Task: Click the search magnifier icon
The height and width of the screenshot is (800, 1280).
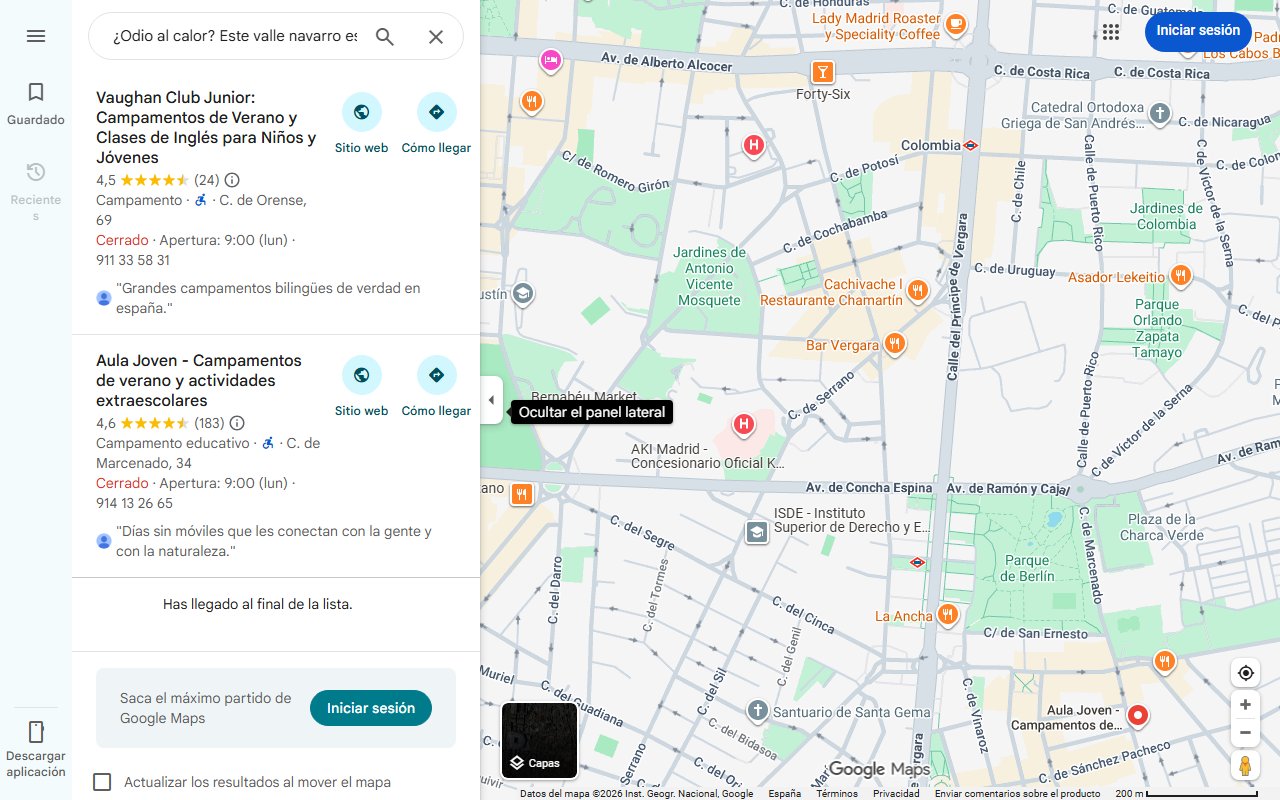Action: [x=385, y=37]
